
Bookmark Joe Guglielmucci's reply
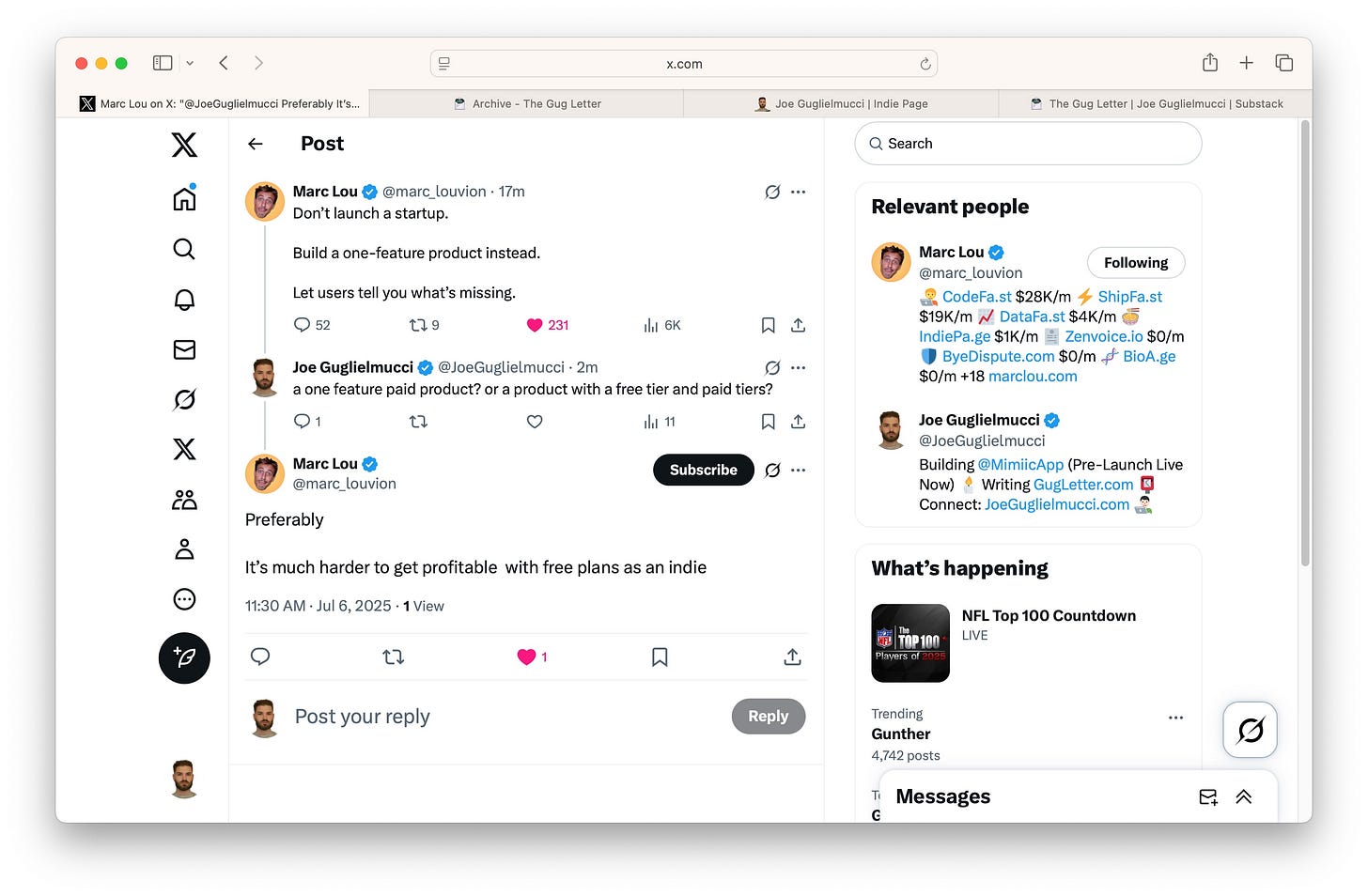tap(768, 422)
